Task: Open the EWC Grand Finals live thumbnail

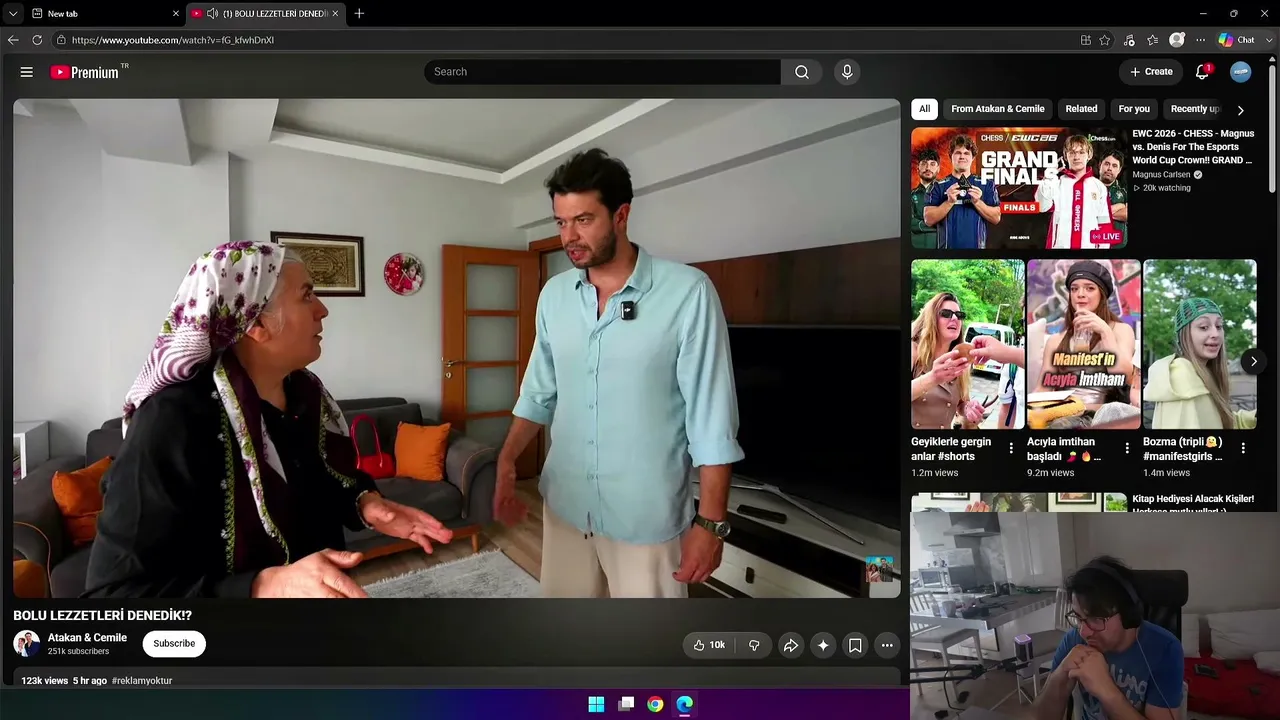Action: (1019, 188)
